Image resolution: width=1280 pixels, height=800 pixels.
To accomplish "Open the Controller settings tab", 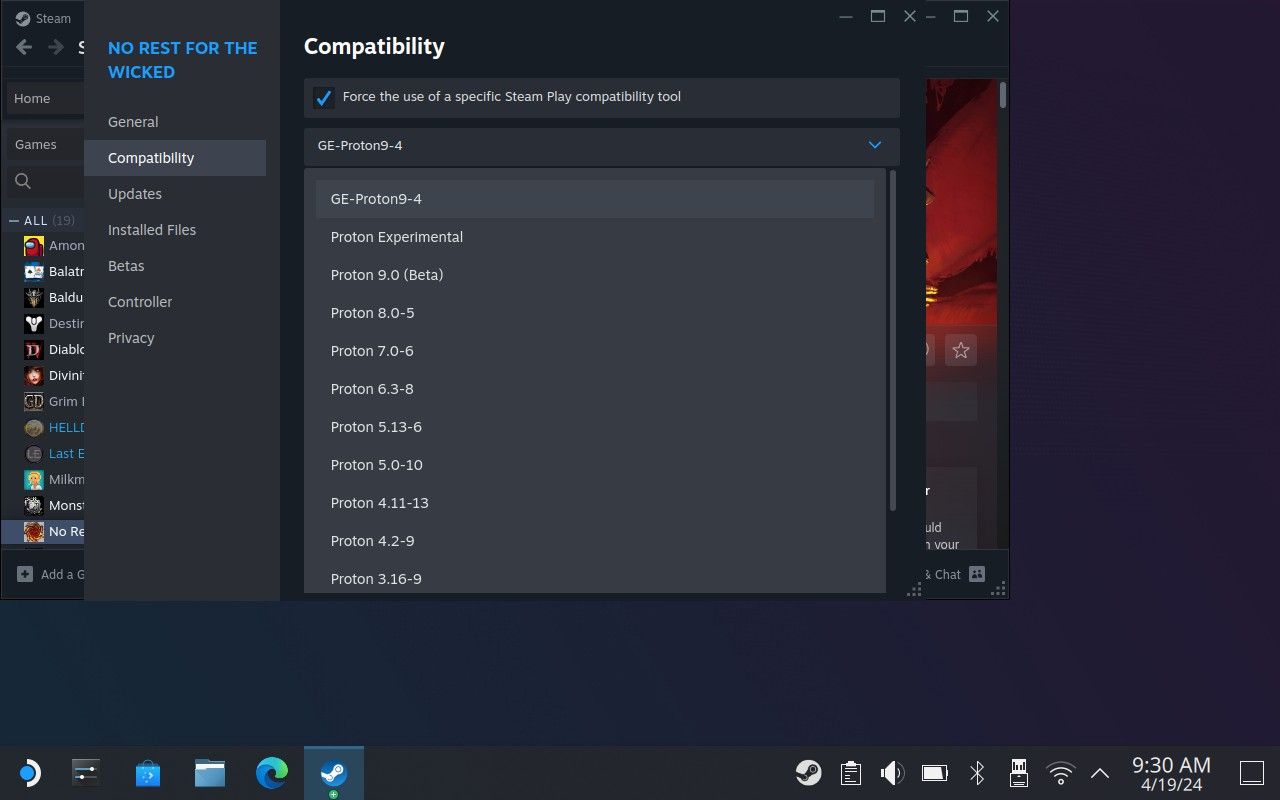I will [x=175, y=302].
